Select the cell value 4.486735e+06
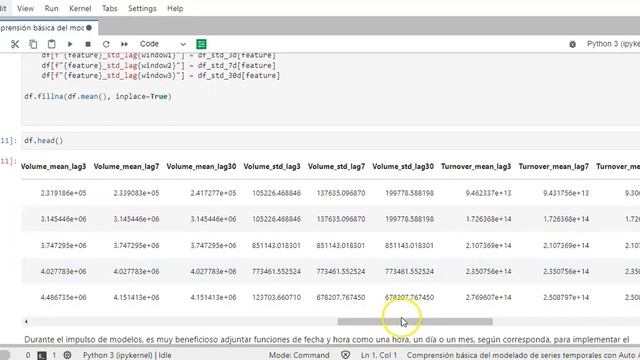This screenshot has width=640, height=360. [x=63, y=298]
